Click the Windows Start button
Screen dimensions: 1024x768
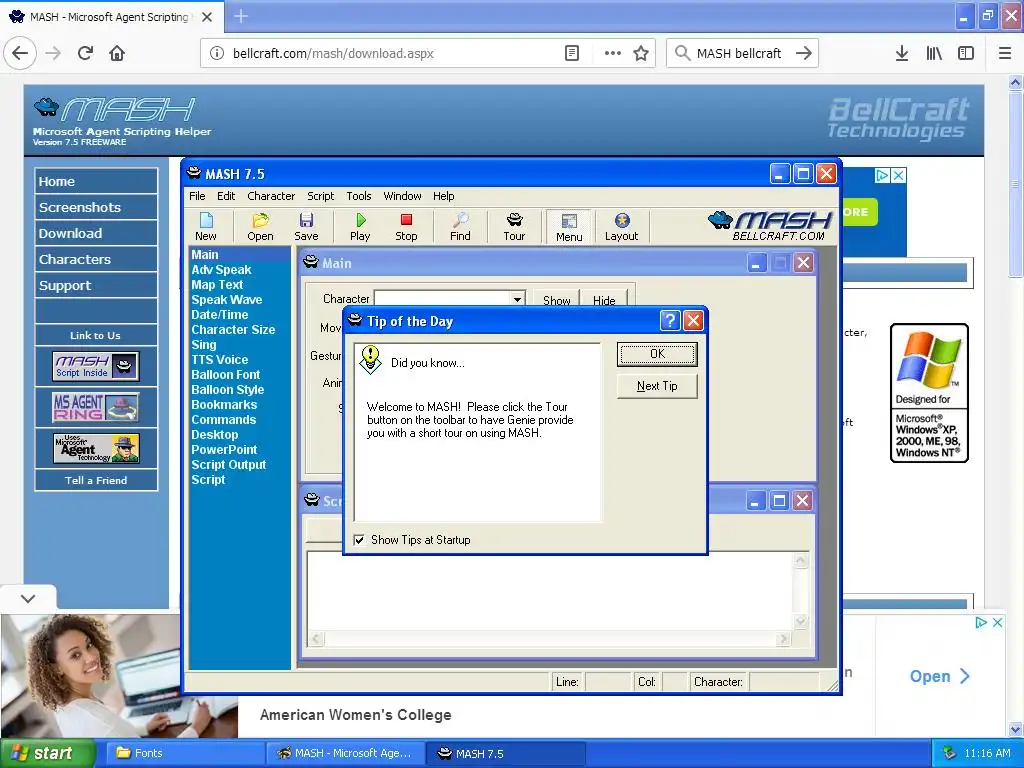46,753
